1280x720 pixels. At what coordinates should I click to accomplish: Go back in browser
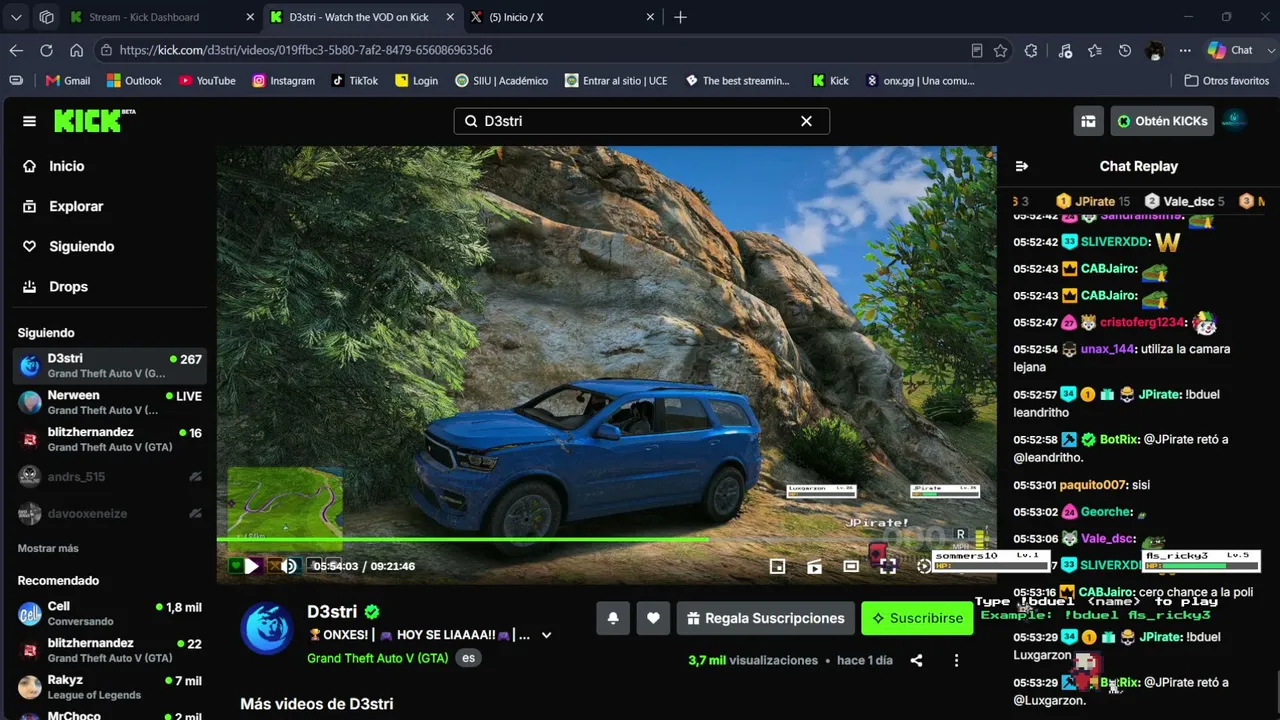coord(16,50)
